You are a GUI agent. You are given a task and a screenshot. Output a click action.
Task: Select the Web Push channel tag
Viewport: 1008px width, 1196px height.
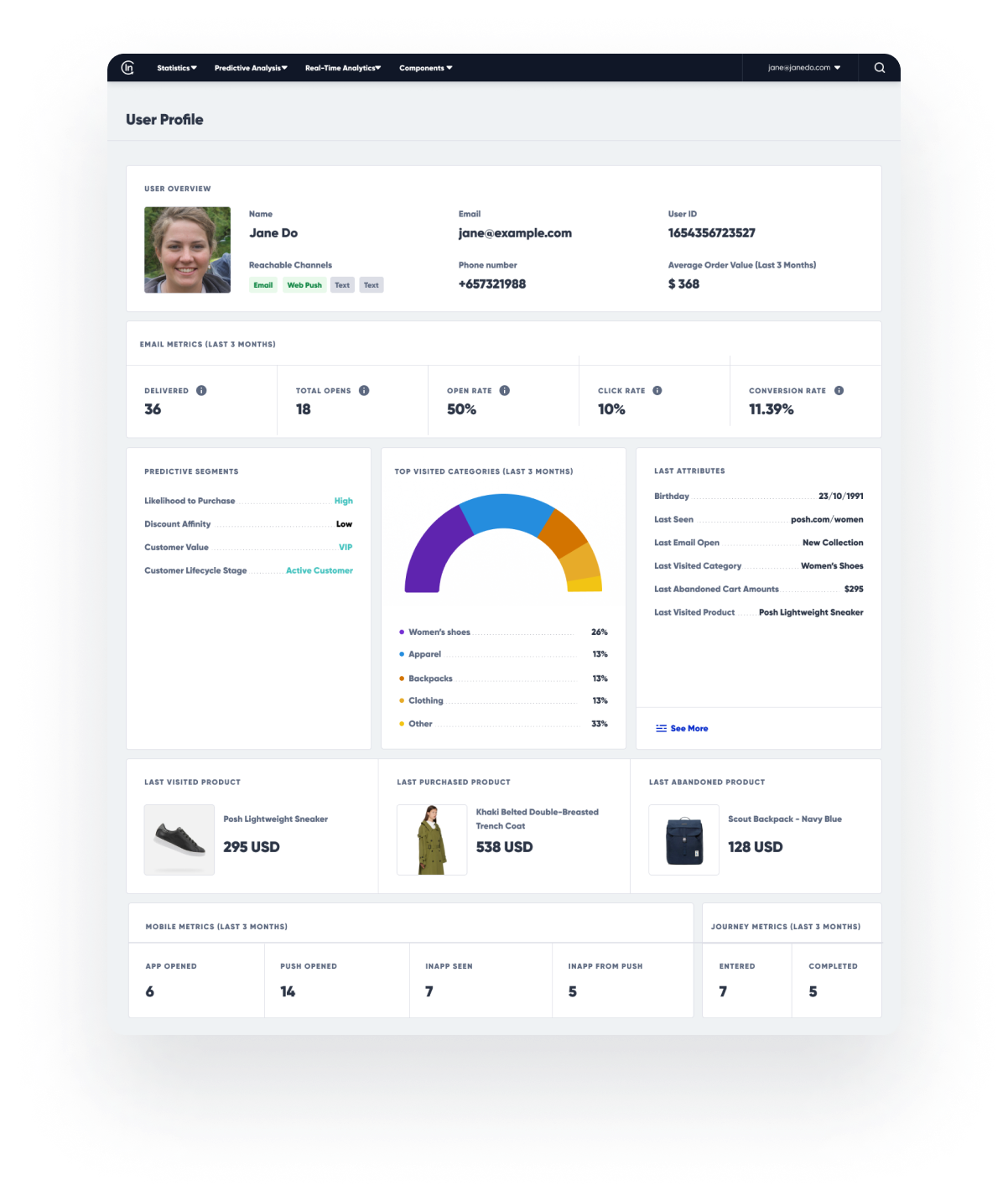(304, 285)
